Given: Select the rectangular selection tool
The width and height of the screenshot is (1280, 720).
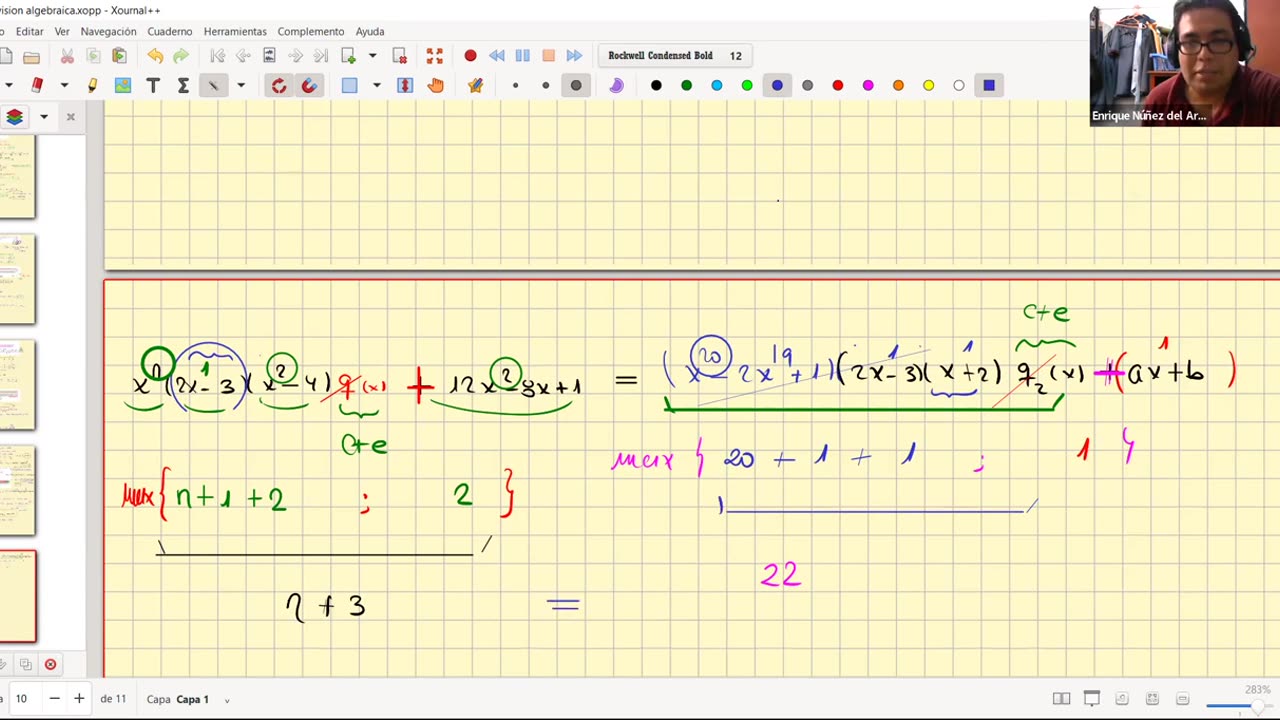Looking at the screenshot, I should (x=349, y=86).
